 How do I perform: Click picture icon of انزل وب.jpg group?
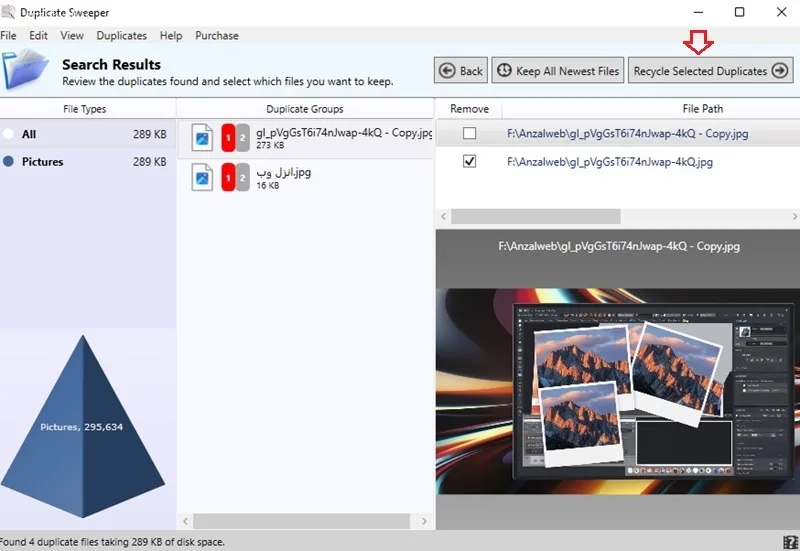click(x=202, y=177)
